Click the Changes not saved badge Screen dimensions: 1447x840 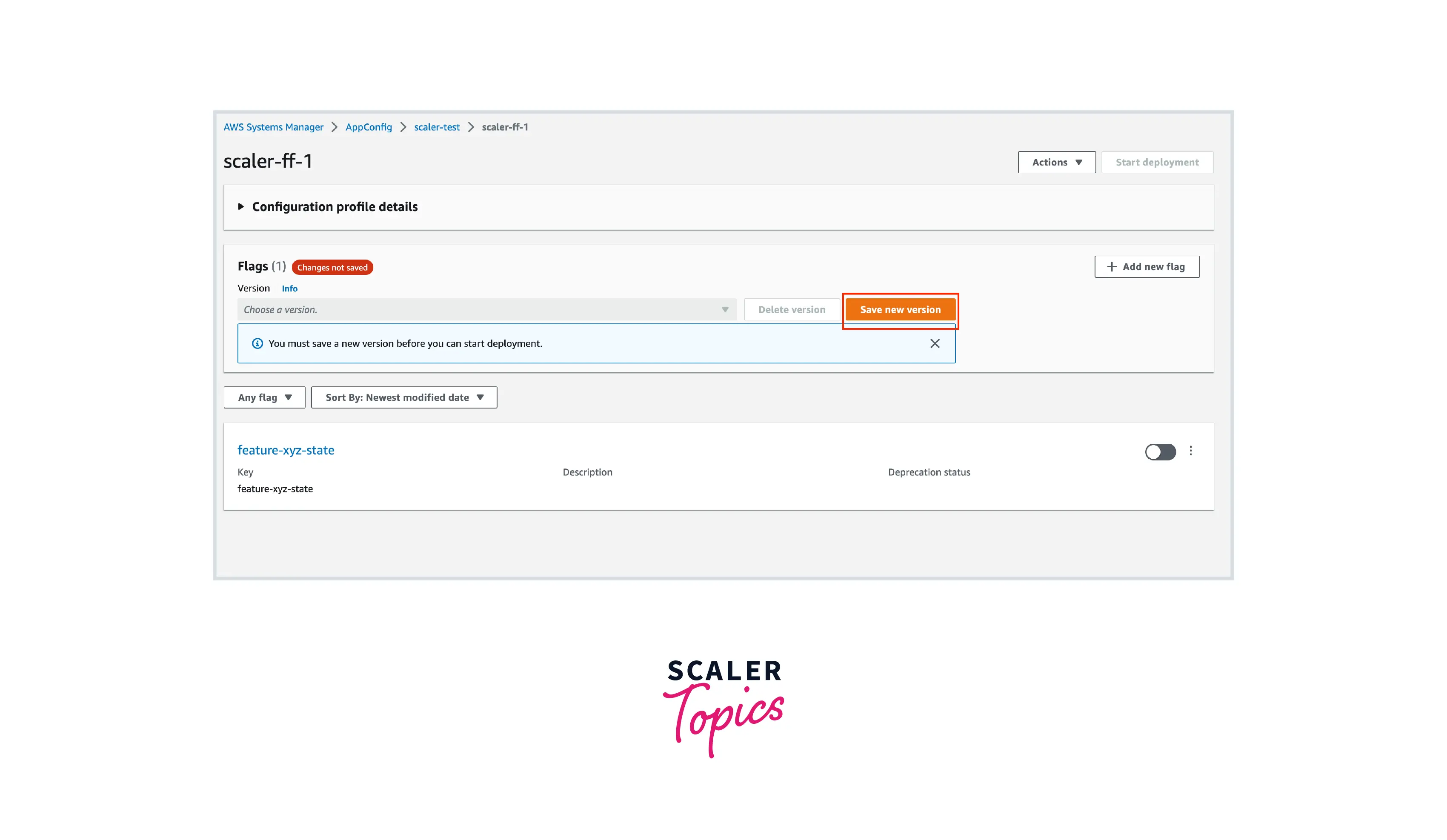coord(332,268)
